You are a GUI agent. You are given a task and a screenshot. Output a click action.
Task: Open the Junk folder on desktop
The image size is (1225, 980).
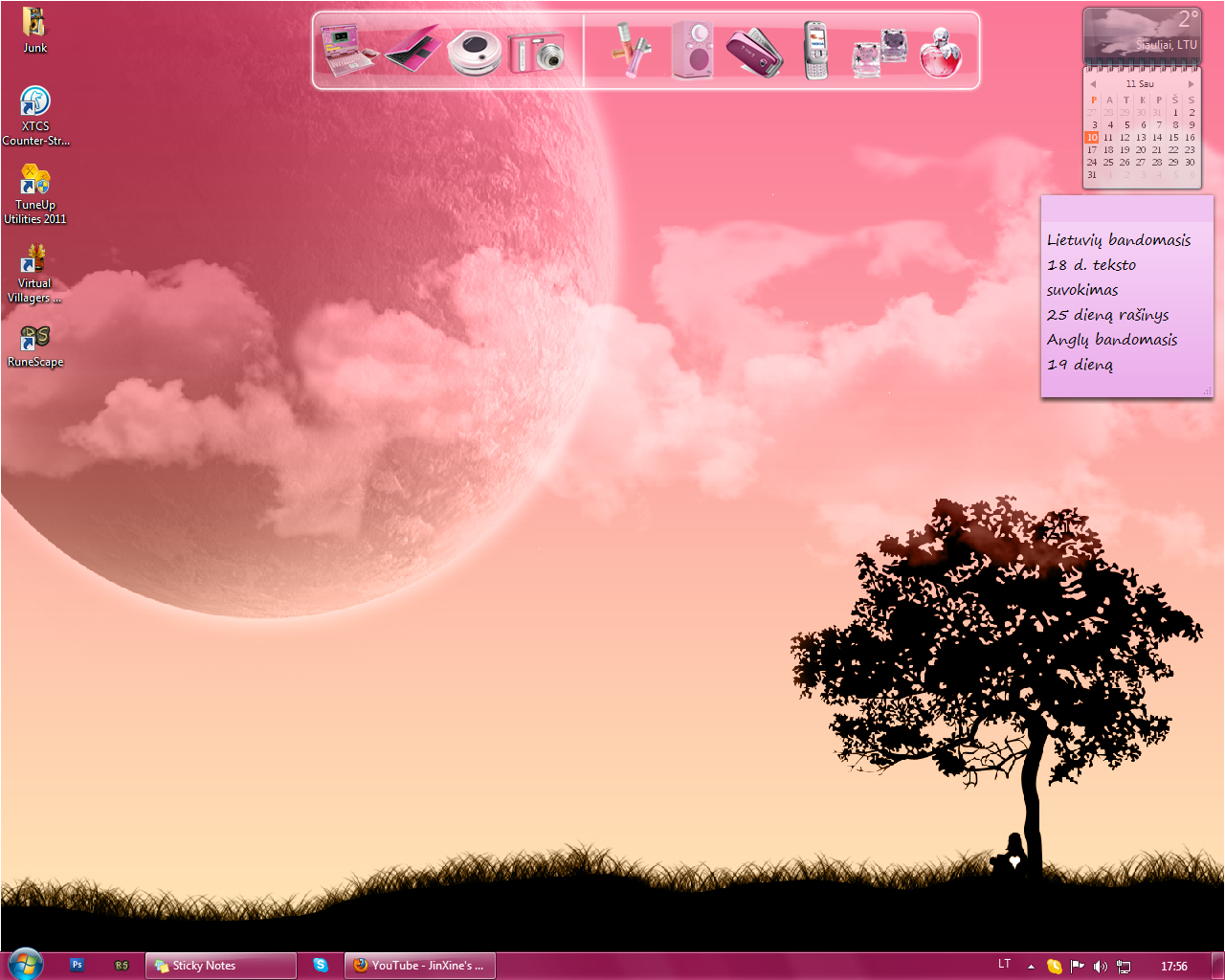point(35,31)
